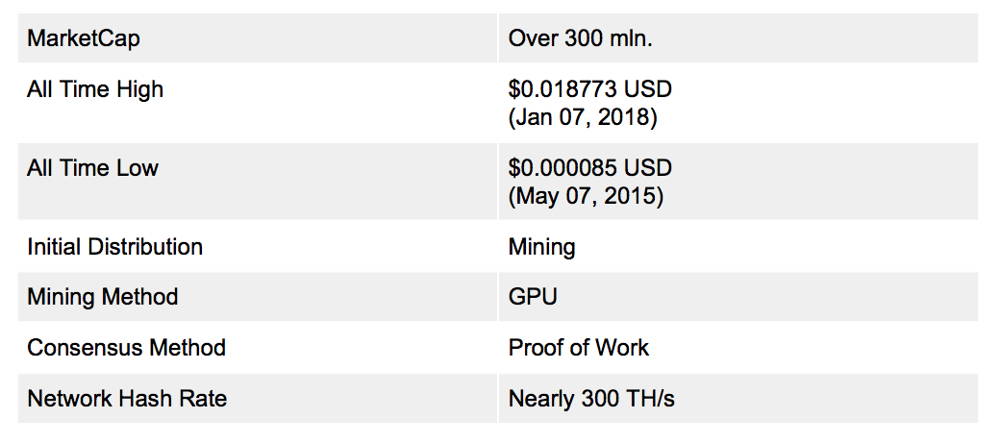
Task: Click the (May 07, 2015) date
Action: click(x=585, y=196)
